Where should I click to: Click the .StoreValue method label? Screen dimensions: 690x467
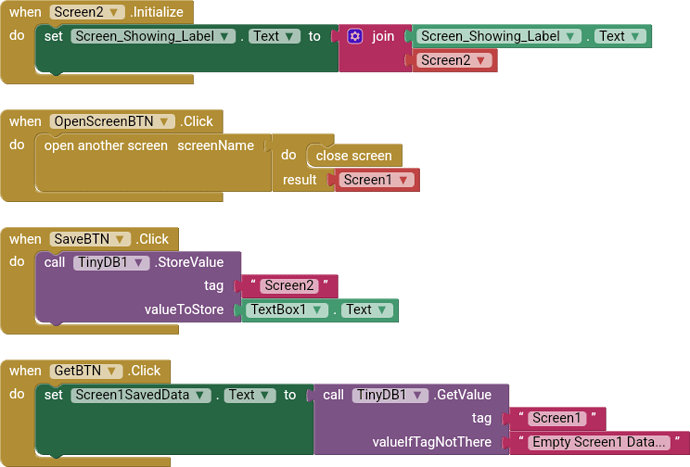(189, 262)
